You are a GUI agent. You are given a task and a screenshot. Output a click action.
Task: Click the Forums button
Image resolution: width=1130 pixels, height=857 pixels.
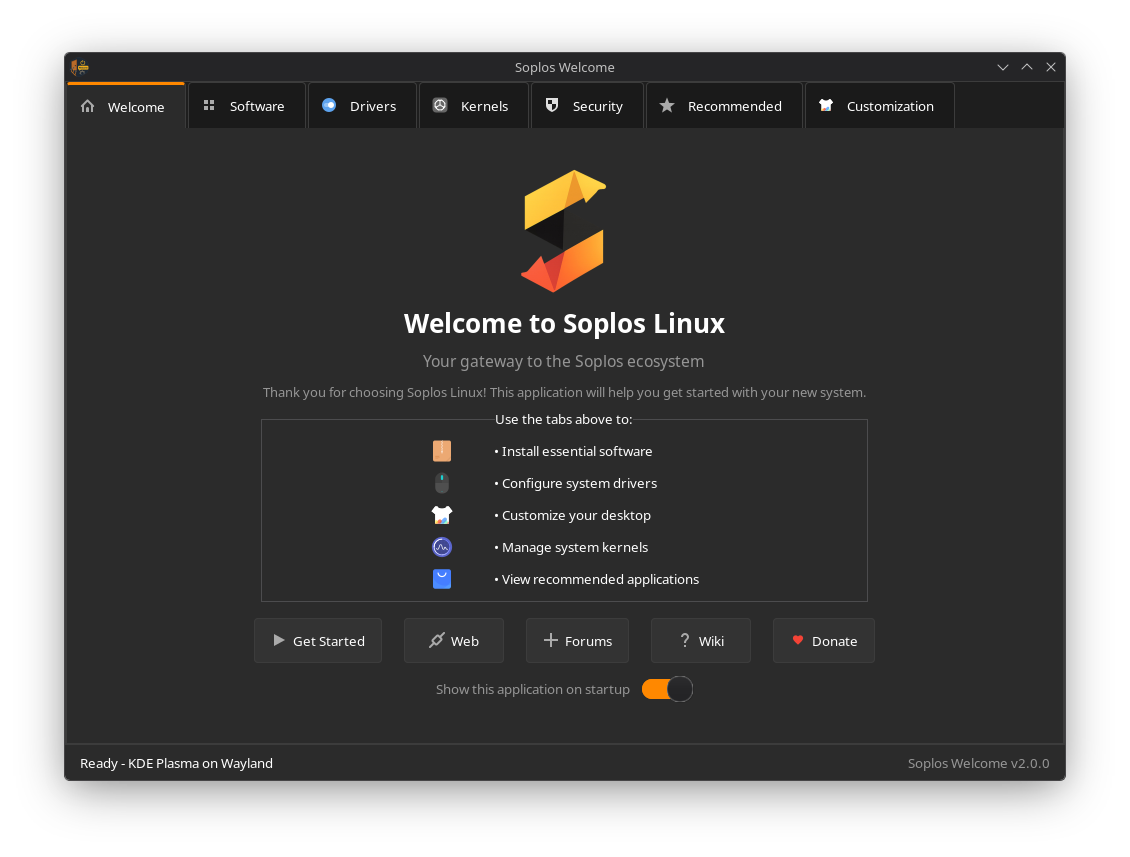coord(577,641)
